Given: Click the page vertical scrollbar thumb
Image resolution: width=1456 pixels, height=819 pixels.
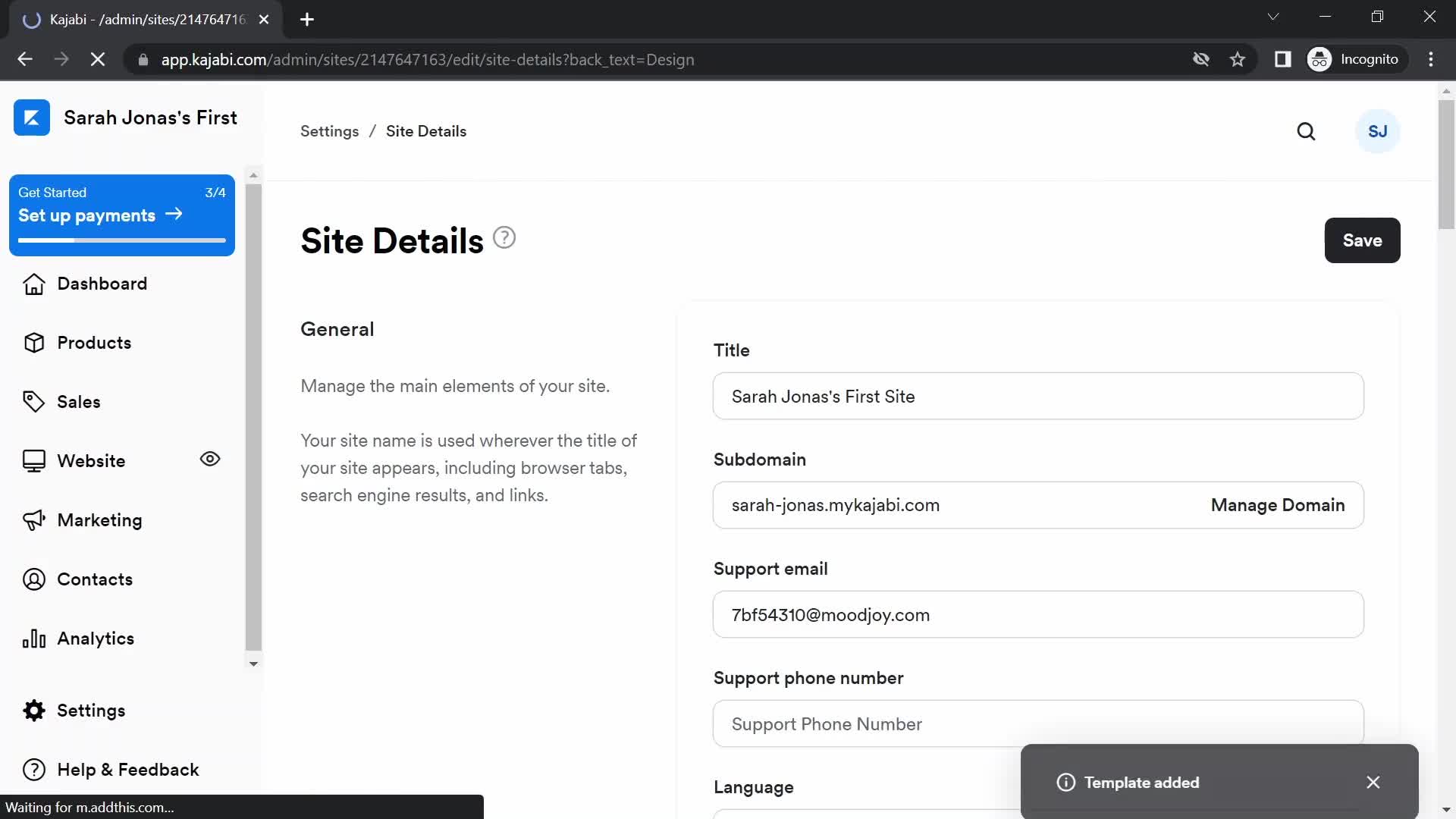Looking at the screenshot, I should (1446, 163).
